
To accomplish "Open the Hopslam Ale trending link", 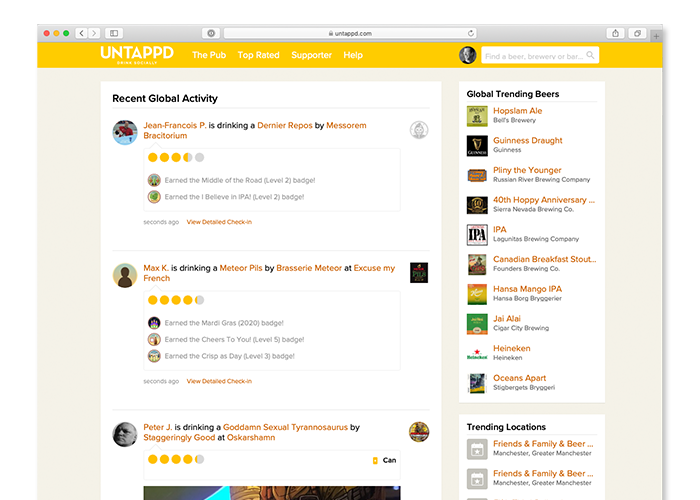I will [517, 111].
